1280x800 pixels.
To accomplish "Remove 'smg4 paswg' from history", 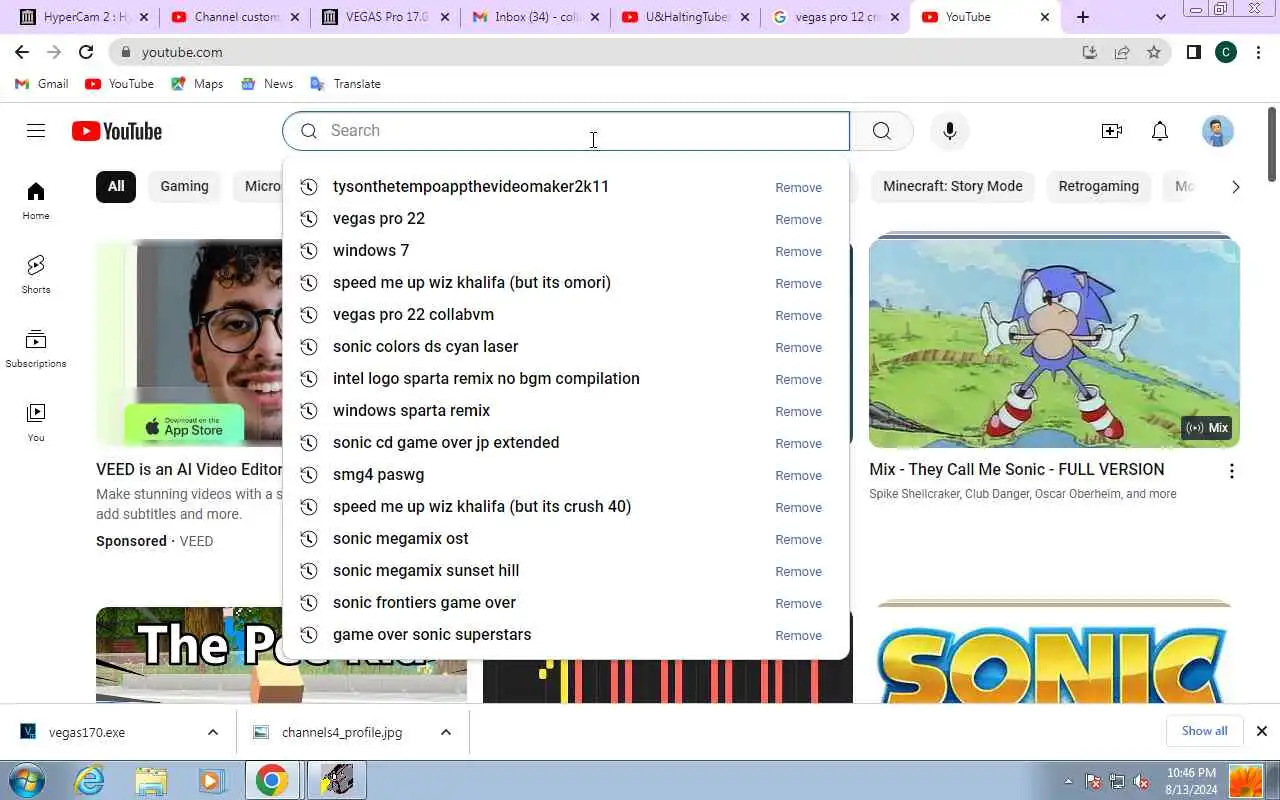I will (798, 475).
